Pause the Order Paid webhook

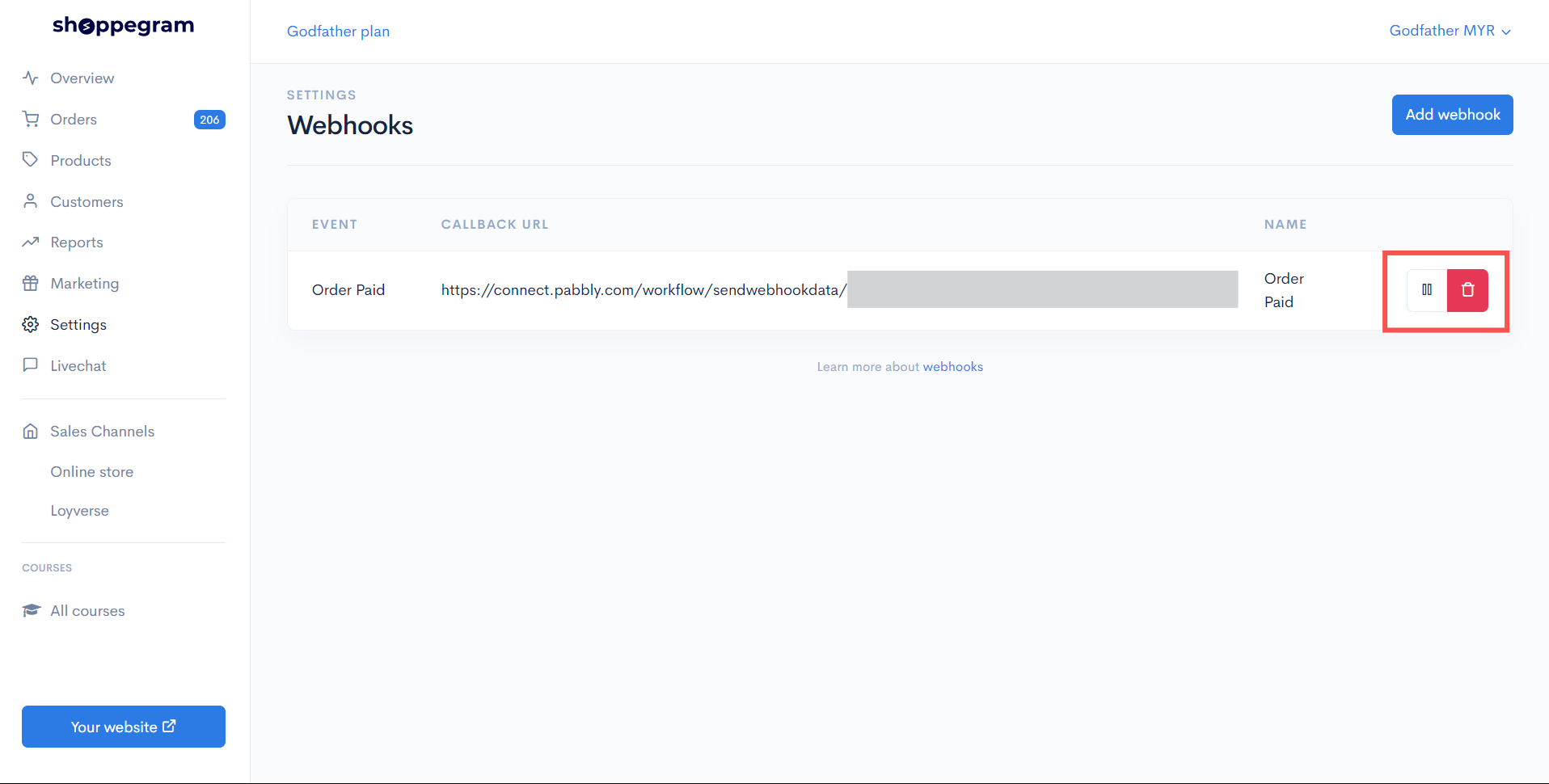coord(1427,290)
